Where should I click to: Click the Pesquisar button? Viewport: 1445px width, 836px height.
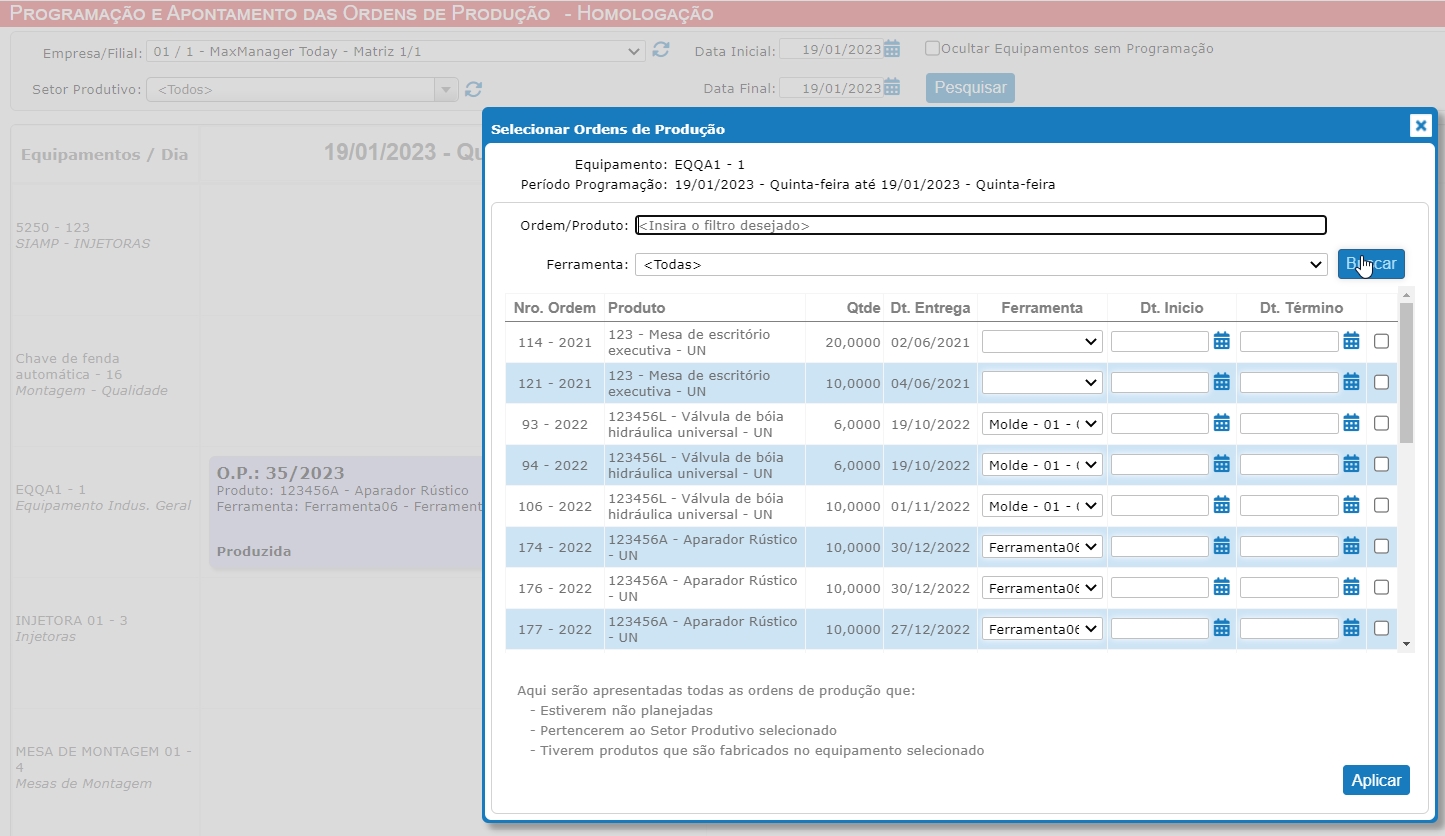click(970, 88)
